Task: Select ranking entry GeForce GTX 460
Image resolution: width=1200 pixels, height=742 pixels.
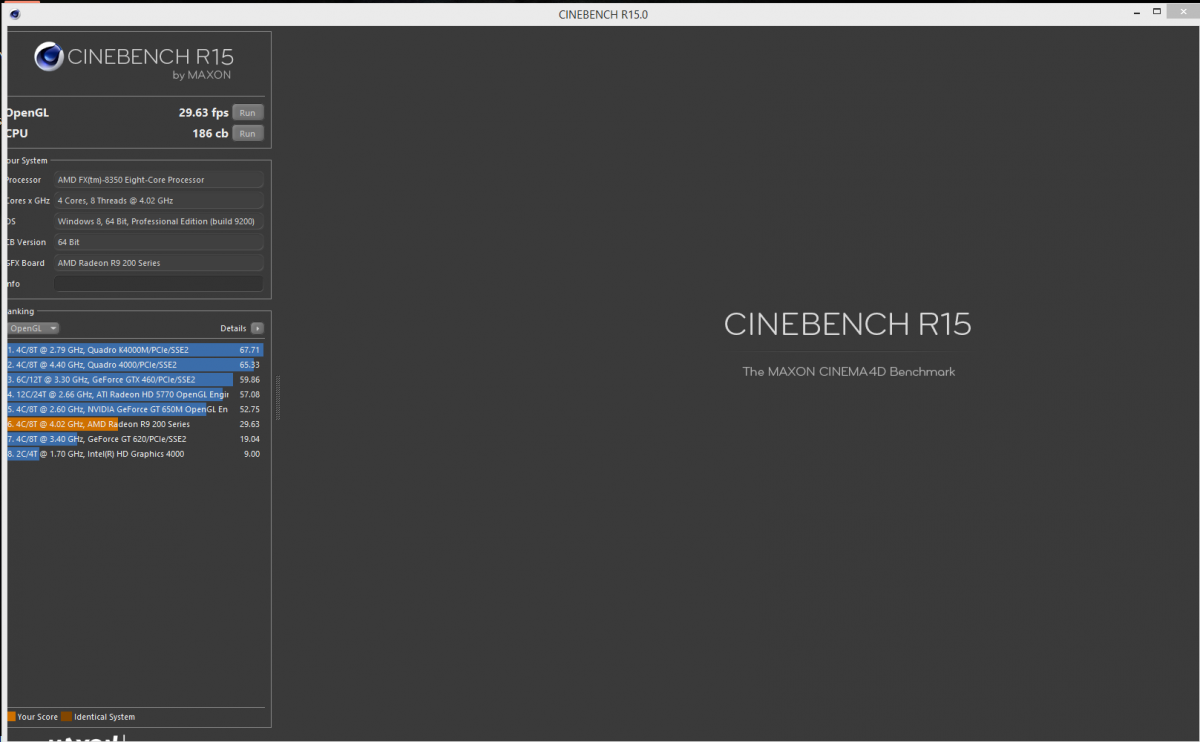Action: 134,380
